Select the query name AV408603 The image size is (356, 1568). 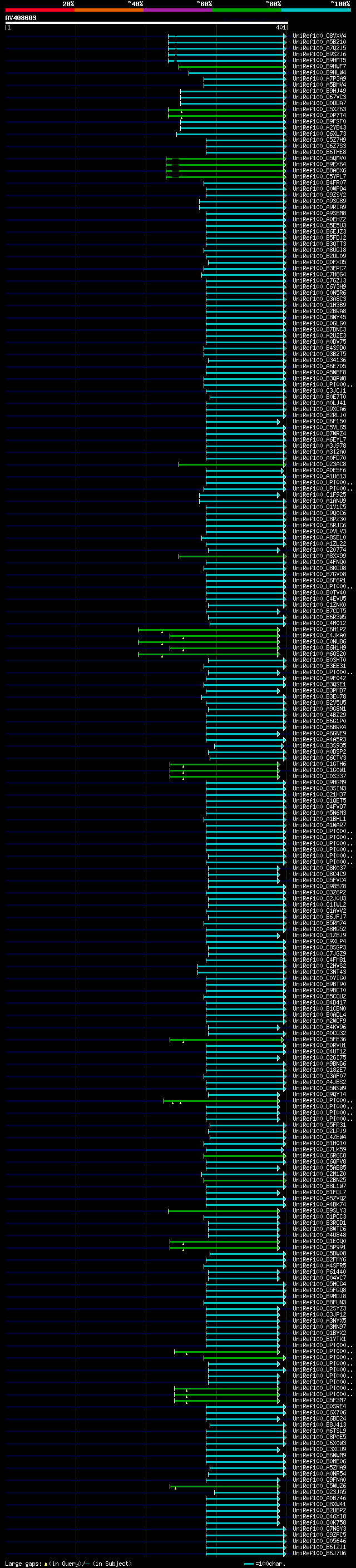pos(21,18)
